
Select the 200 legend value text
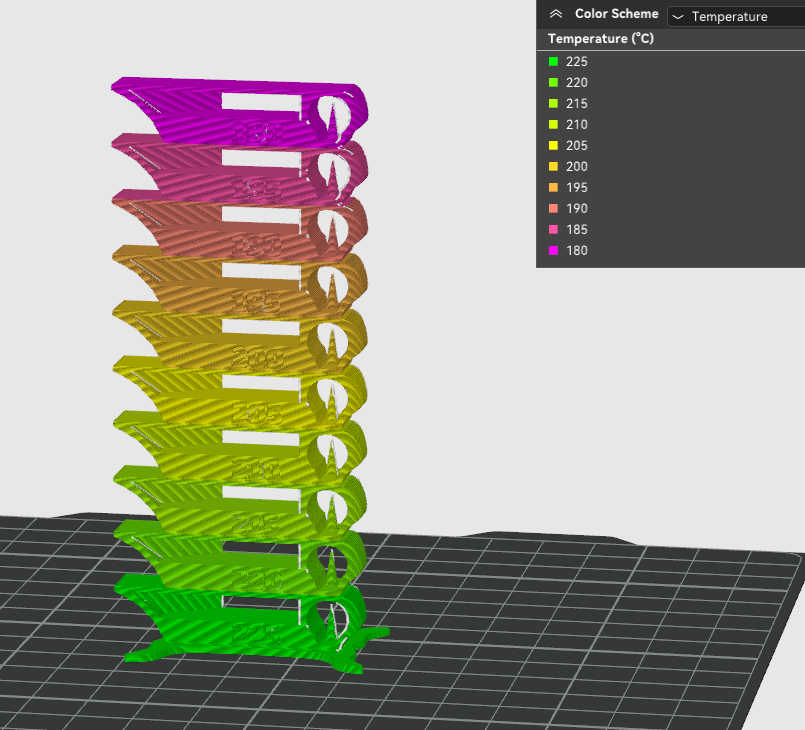[577, 167]
